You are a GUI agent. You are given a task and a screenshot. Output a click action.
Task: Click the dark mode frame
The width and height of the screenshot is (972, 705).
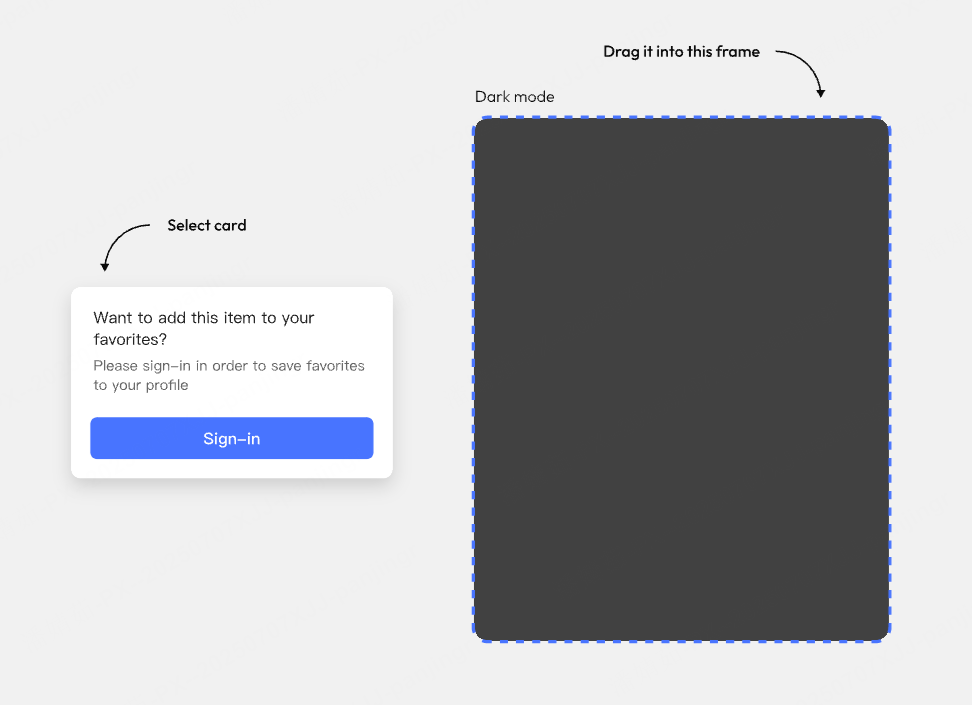pos(681,379)
